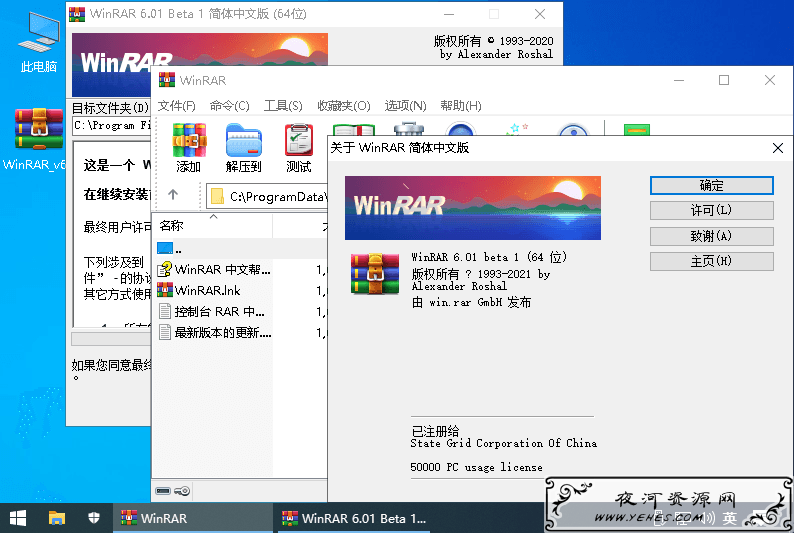This screenshot has height=533, width=794.
Task: Open the Windows Start button
Action: (x=18, y=518)
